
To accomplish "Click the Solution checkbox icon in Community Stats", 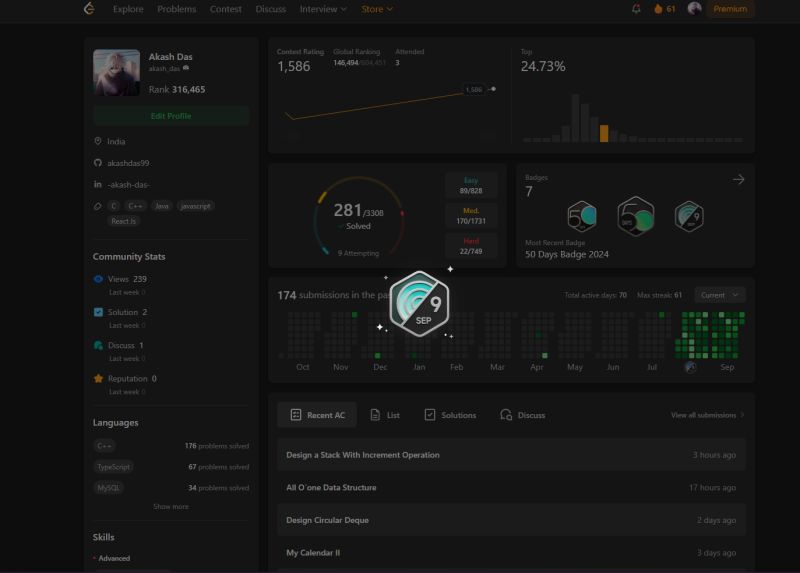I will (x=98, y=312).
